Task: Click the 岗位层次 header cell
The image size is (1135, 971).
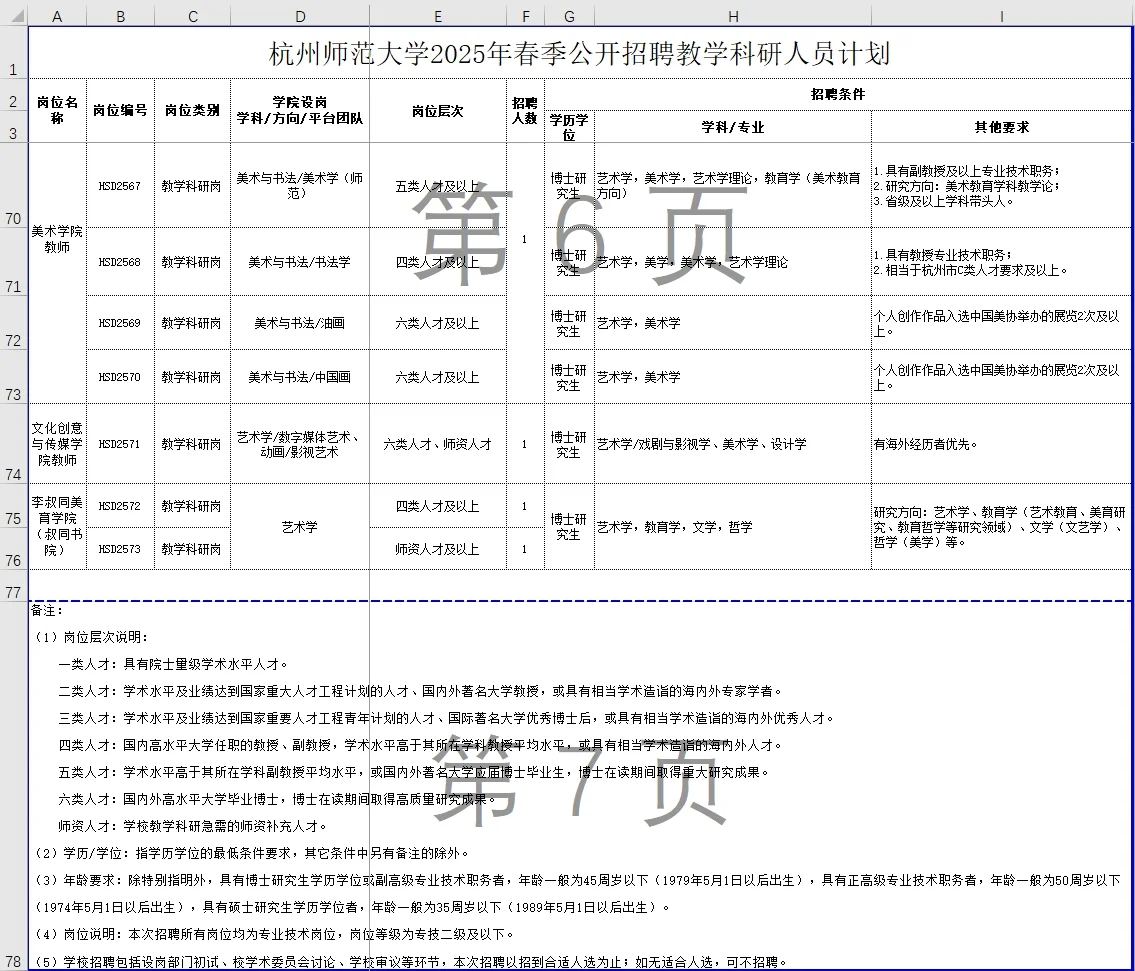Action: (438, 110)
